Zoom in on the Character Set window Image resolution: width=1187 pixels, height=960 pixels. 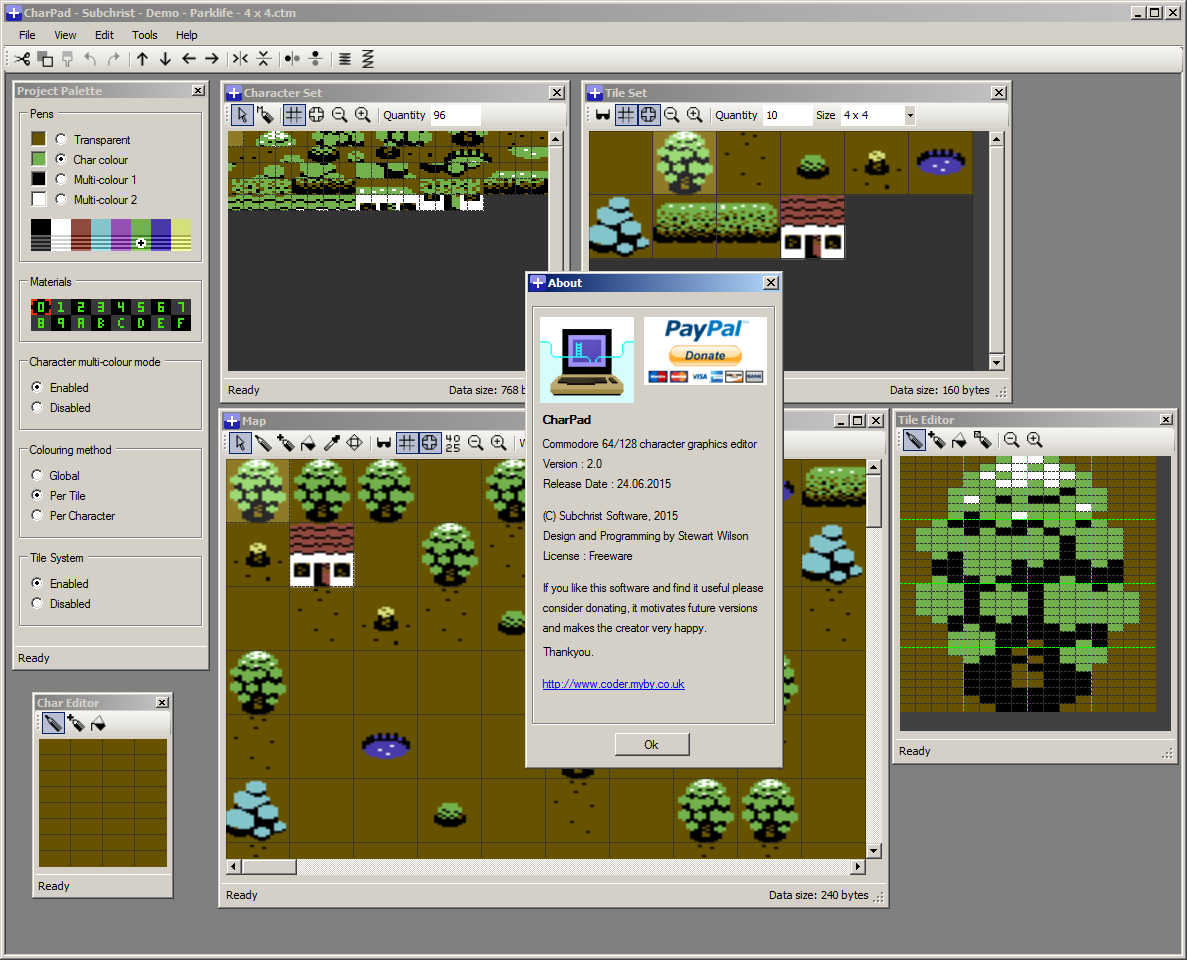[363, 115]
